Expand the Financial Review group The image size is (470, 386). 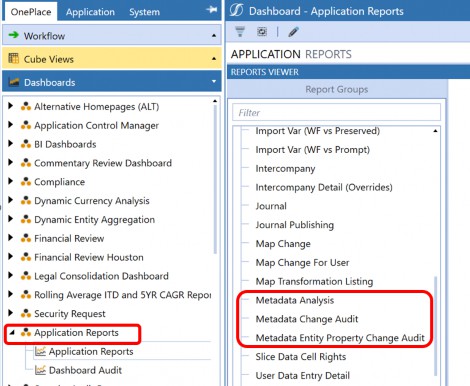click(10, 238)
